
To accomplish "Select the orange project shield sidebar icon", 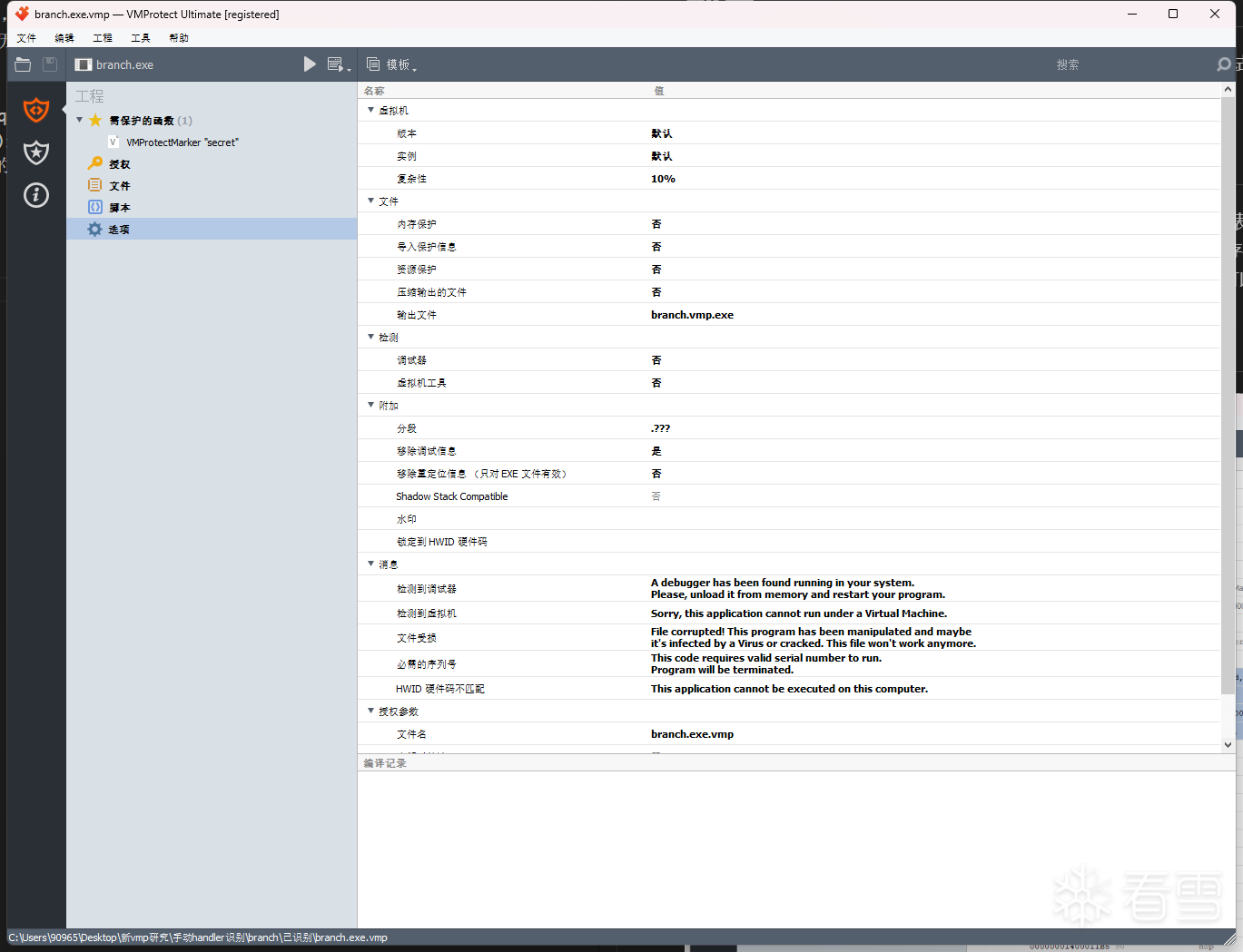I will point(36,110).
